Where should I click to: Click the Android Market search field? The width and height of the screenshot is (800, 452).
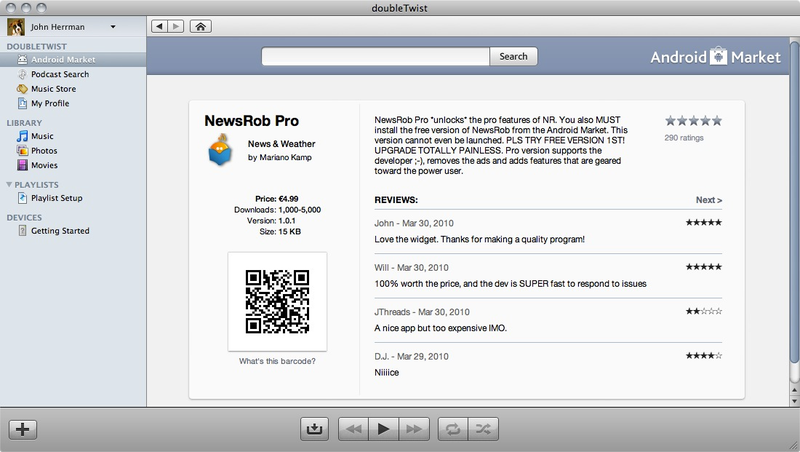click(376, 56)
